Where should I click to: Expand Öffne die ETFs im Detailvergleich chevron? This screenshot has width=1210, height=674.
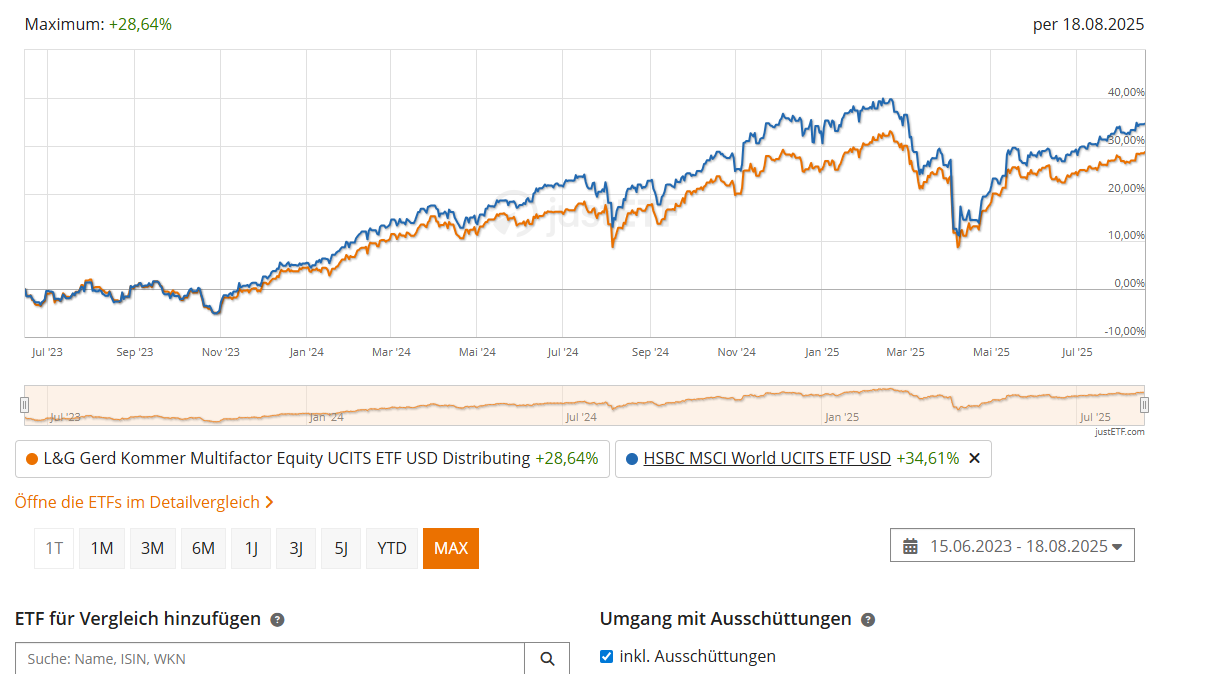click(269, 502)
